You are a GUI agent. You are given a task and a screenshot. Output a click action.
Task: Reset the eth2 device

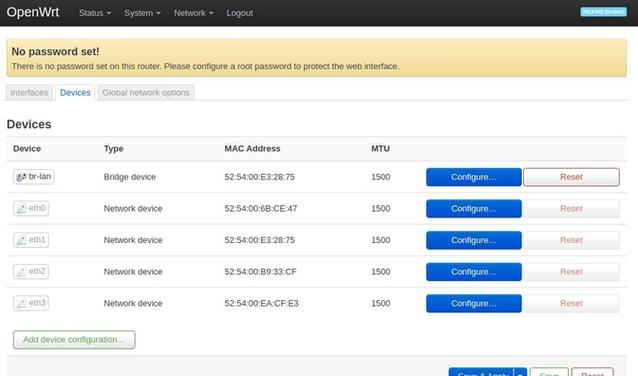click(x=571, y=272)
